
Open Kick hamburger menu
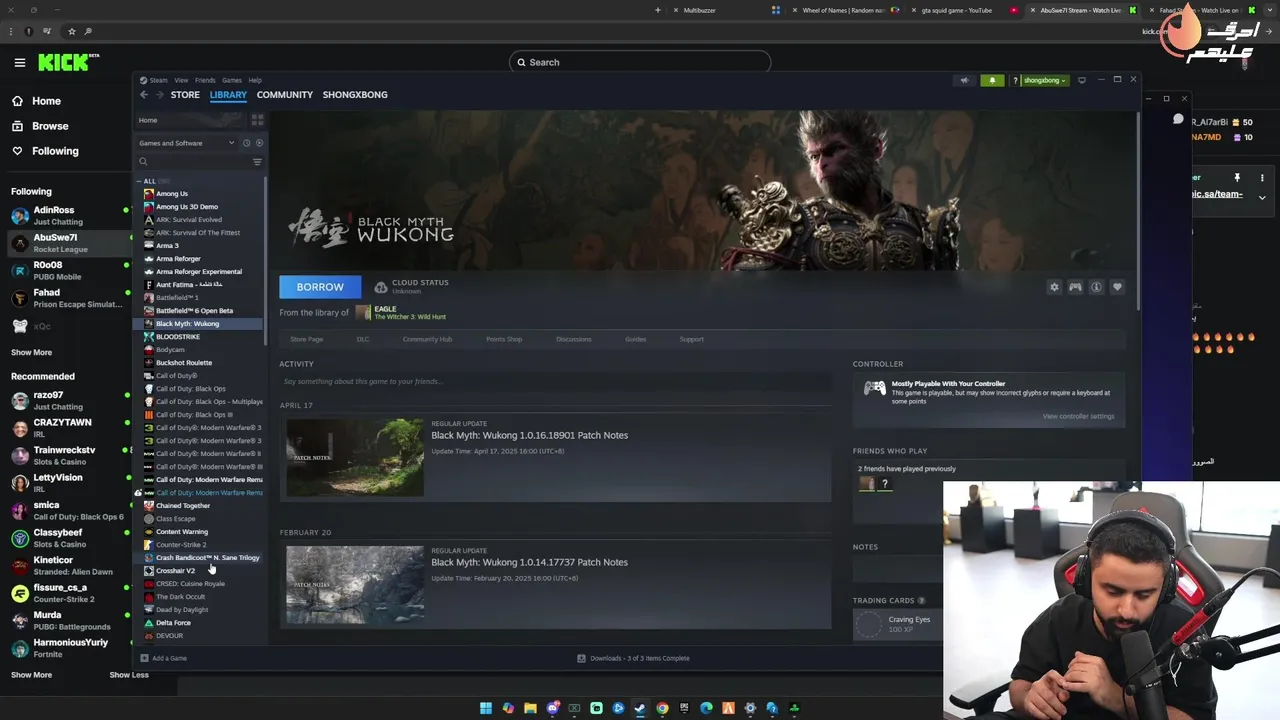19,62
